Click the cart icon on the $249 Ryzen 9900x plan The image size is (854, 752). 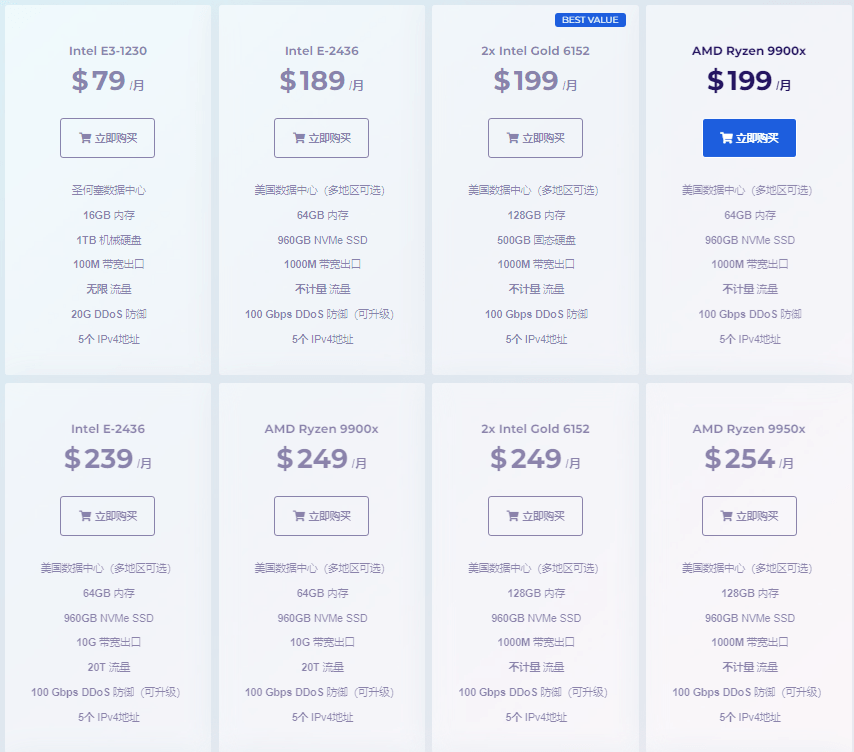(x=299, y=516)
